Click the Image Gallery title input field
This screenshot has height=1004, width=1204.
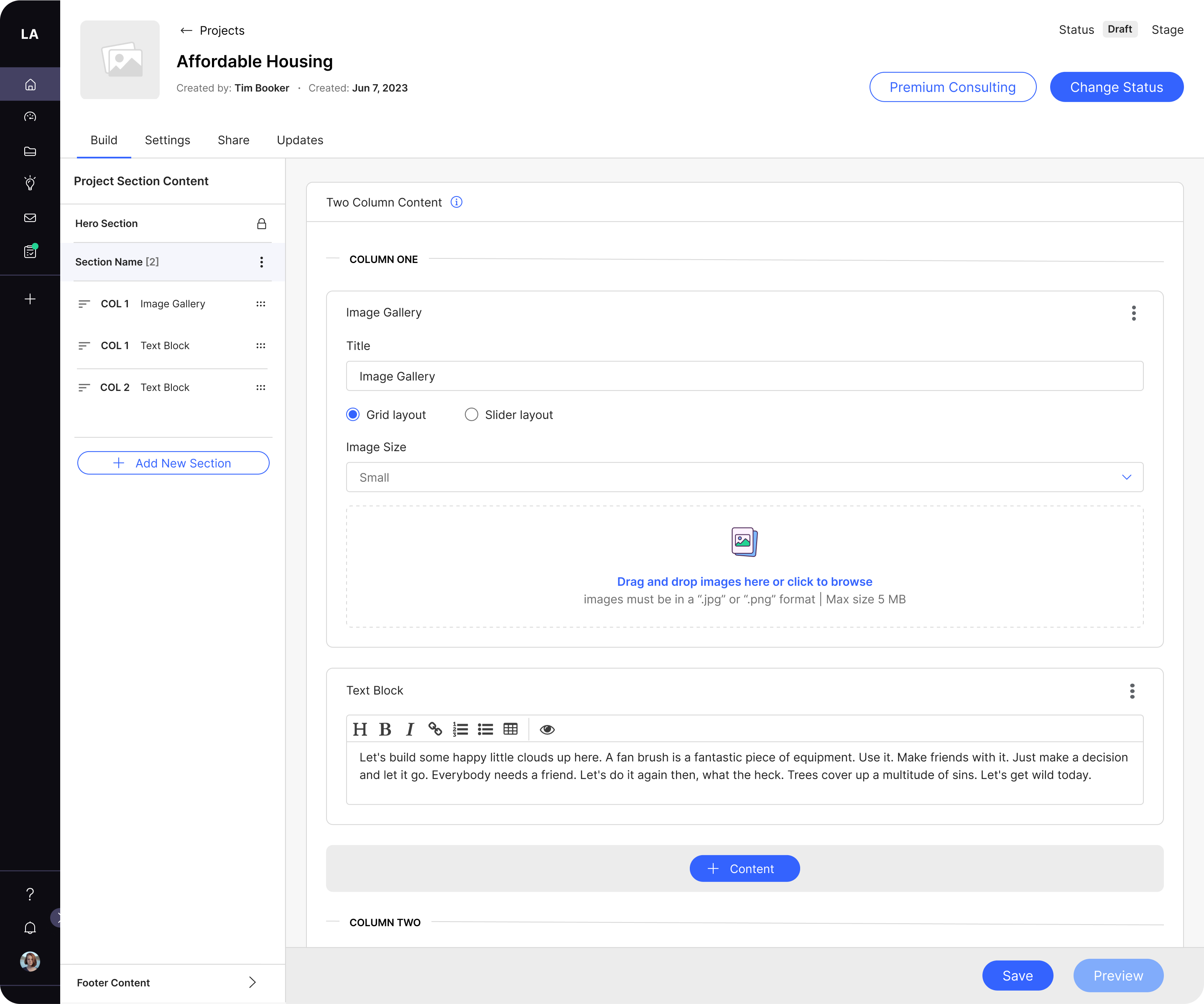pyautogui.click(x=745, y=376)
